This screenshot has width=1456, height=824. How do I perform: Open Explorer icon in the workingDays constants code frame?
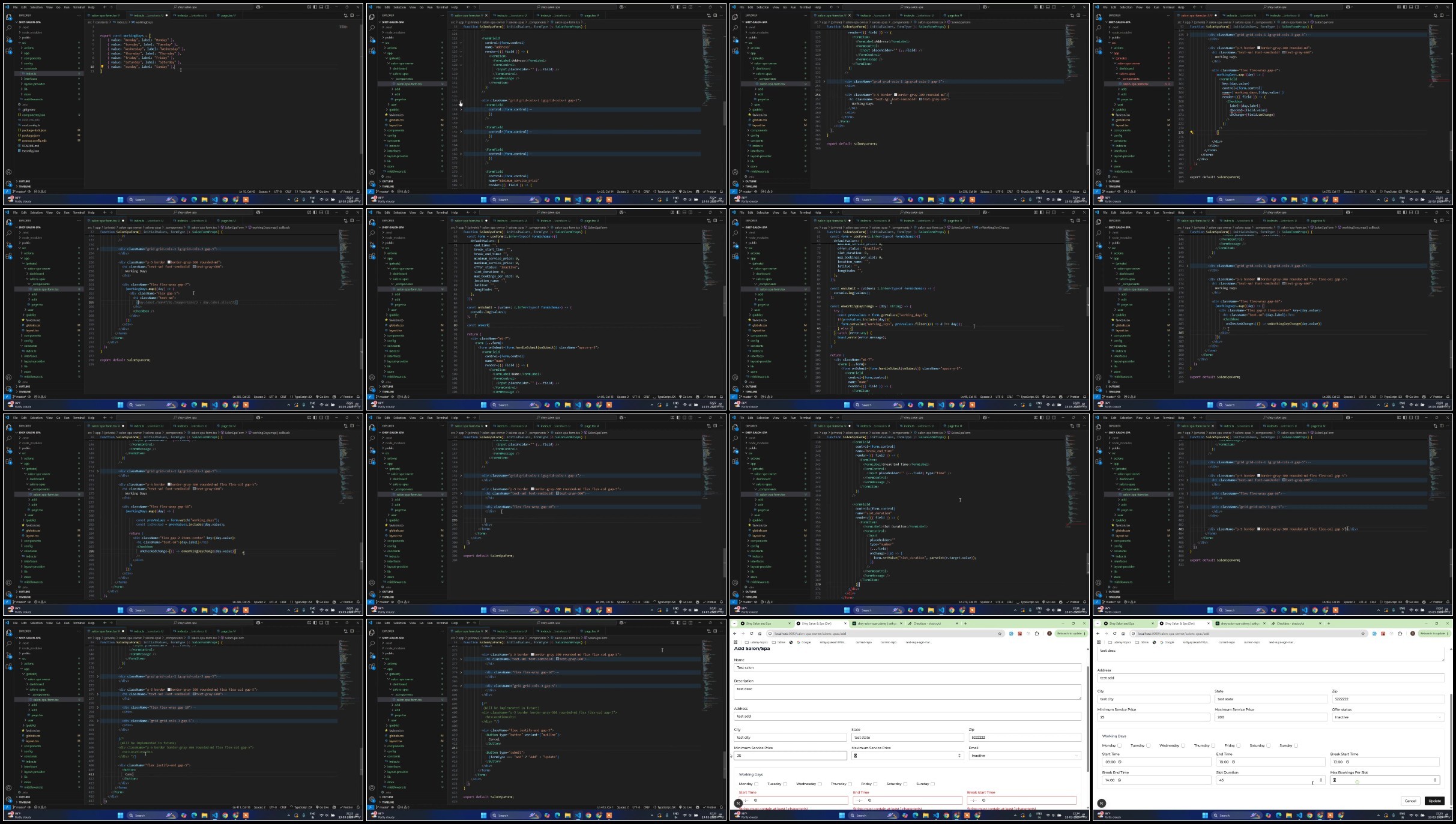[8, 17]
